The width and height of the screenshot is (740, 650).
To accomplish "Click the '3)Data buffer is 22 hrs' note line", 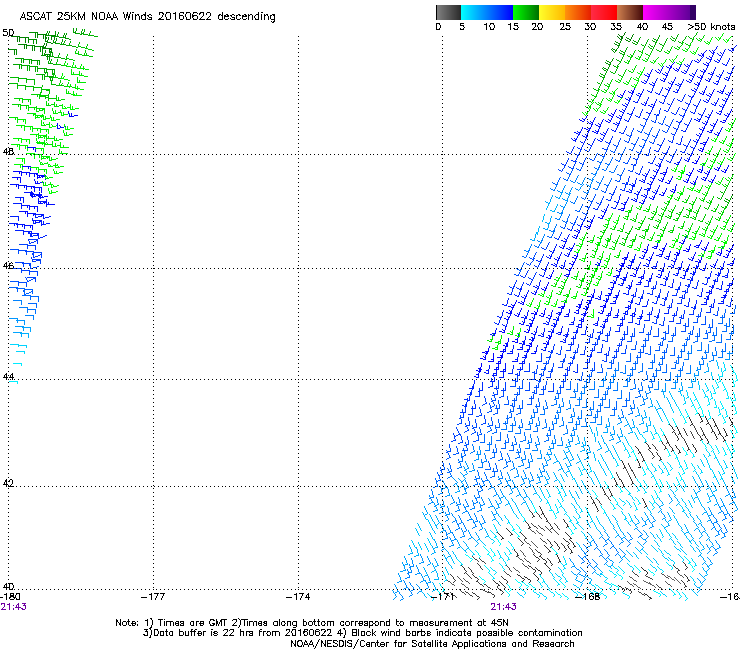I will (x=362, y=633).
